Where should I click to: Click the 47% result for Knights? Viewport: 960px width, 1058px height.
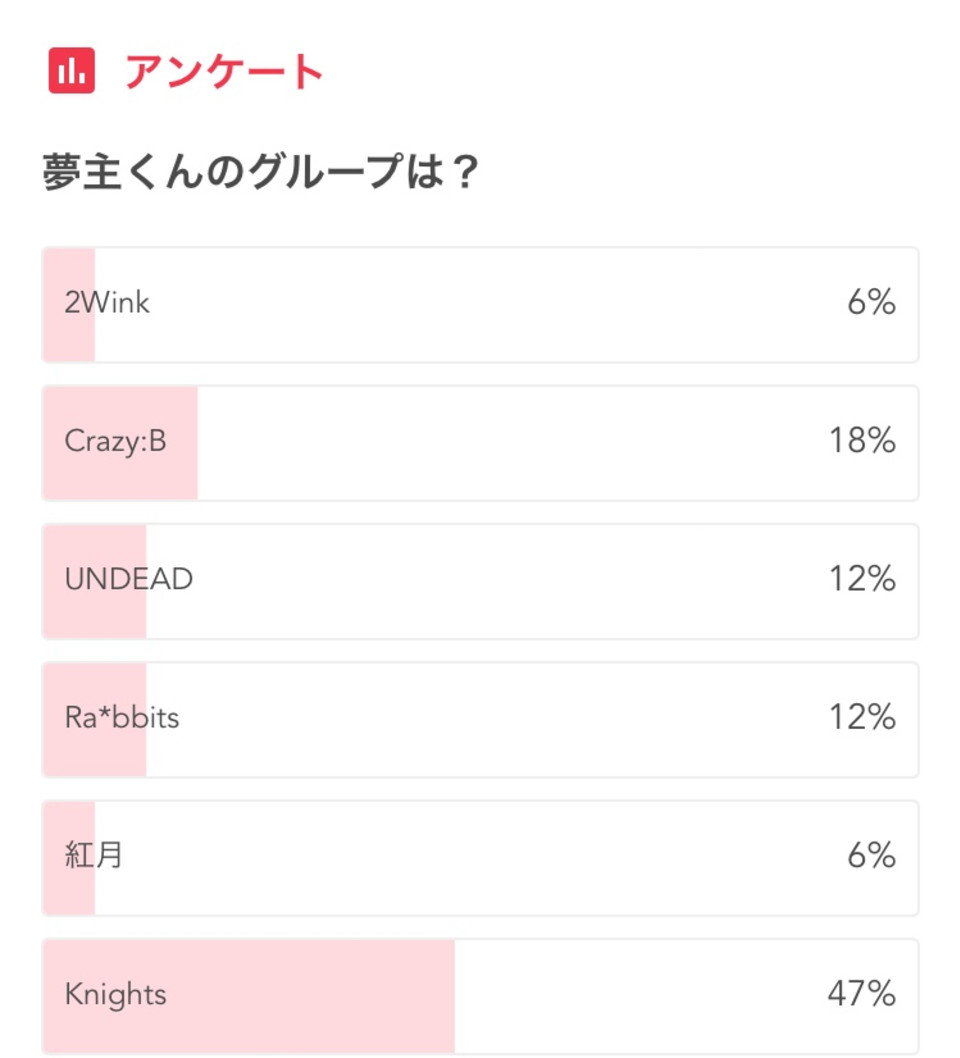pos(862,994)
